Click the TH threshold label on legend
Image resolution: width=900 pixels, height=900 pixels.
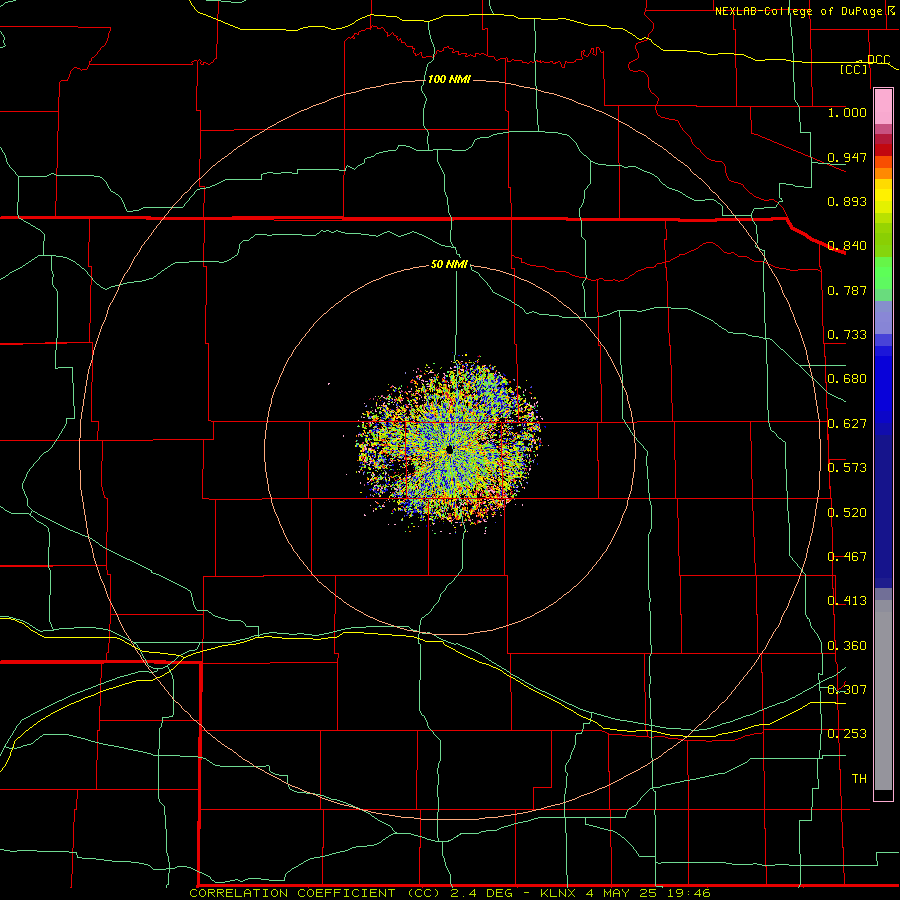tap(859, 779)
